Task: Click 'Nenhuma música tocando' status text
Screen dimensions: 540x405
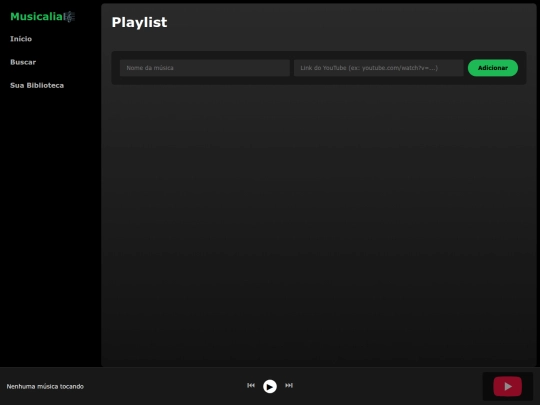Action: (45, 386)
